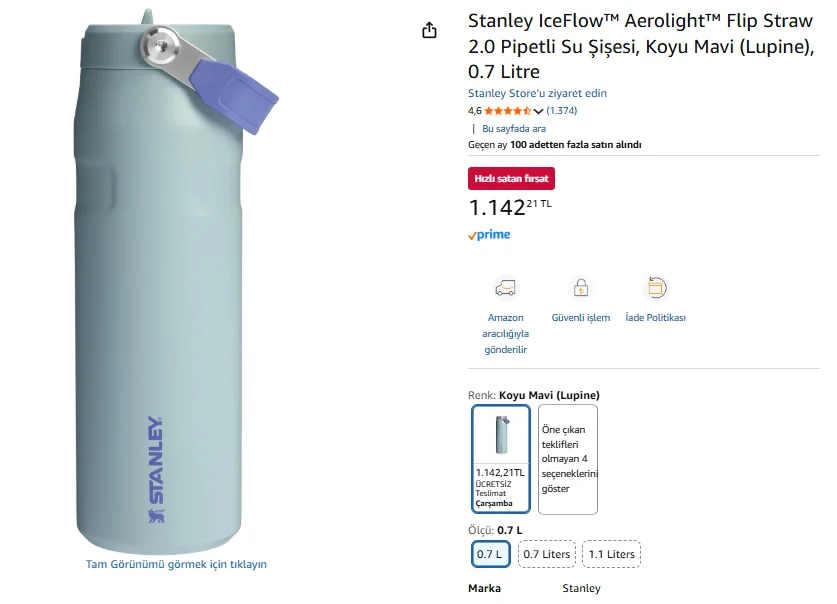Select the Koyu Mavi (Lupine) color swatch
The image size is (837, 604).
(x=500, y=458)
